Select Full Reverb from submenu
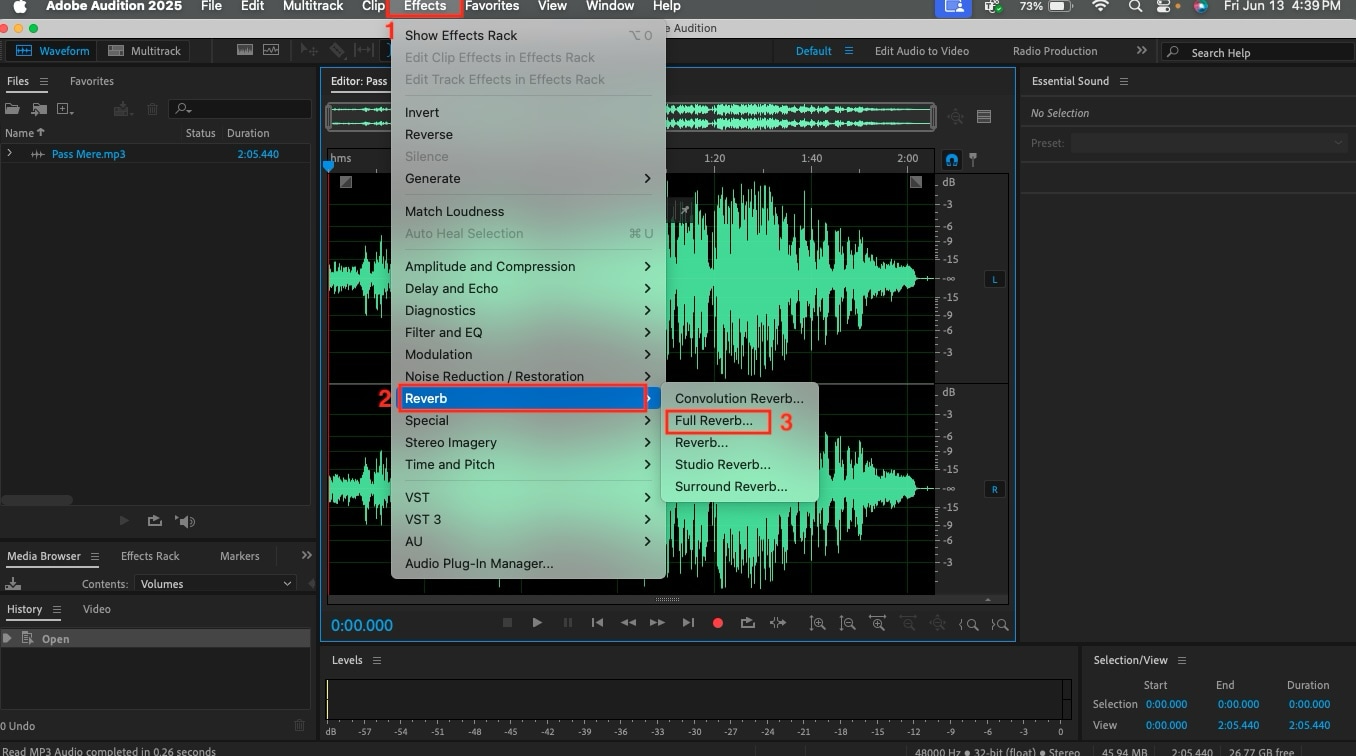Screen dimensions: 1356x756 714,420
